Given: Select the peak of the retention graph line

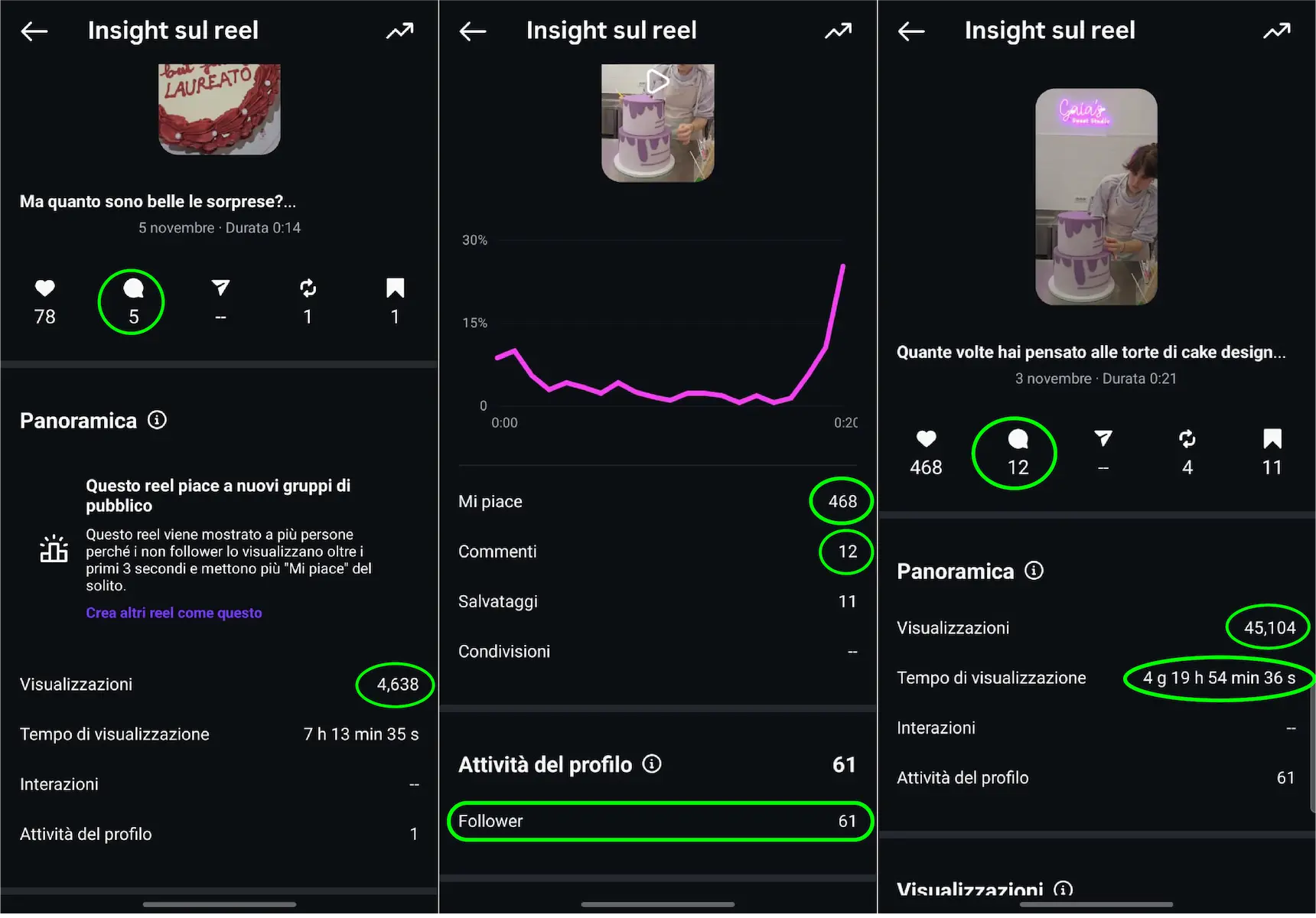Looking at the screenshot, I should [x=843, y=265].
